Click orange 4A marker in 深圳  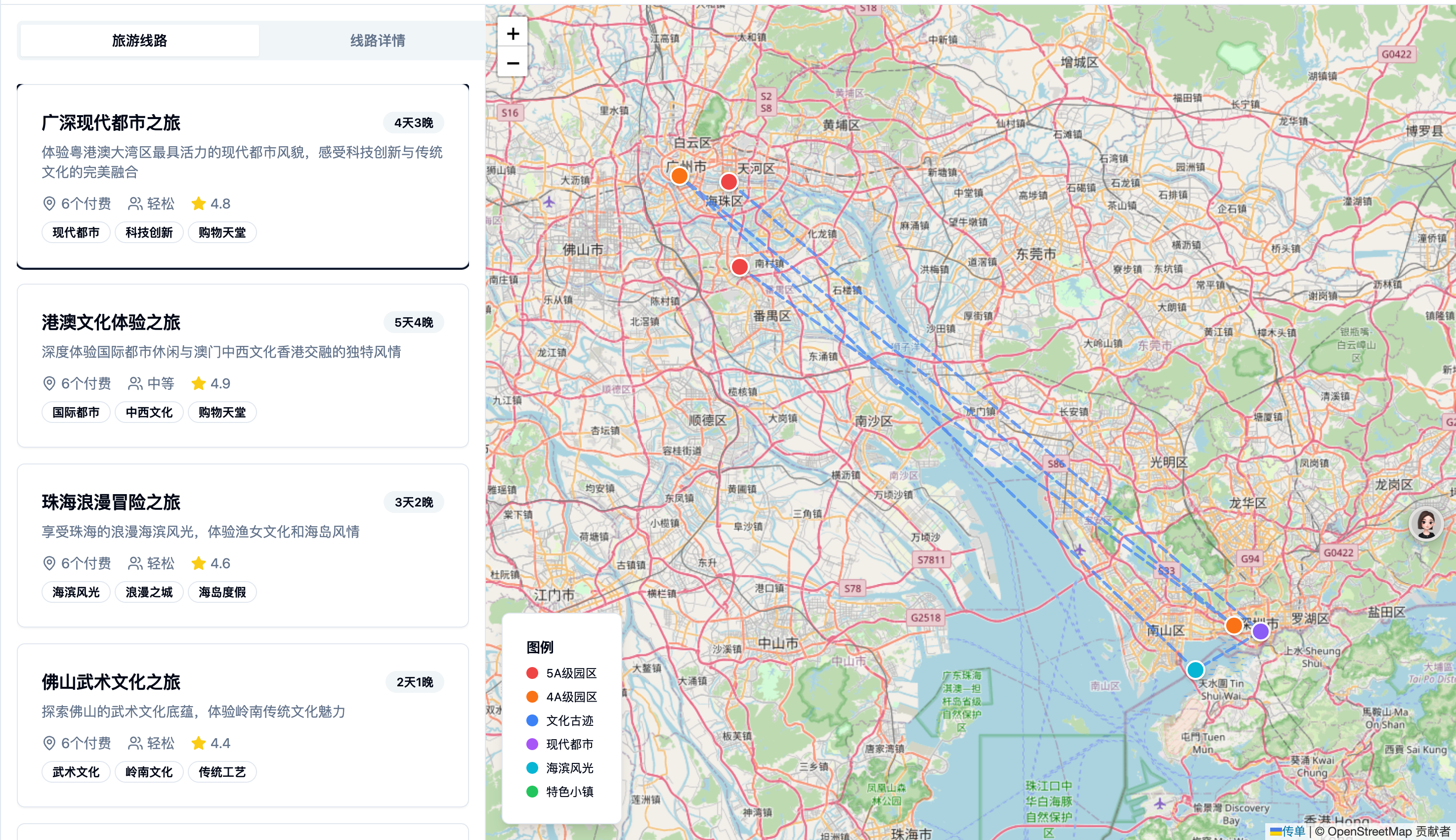[1233, 626]
